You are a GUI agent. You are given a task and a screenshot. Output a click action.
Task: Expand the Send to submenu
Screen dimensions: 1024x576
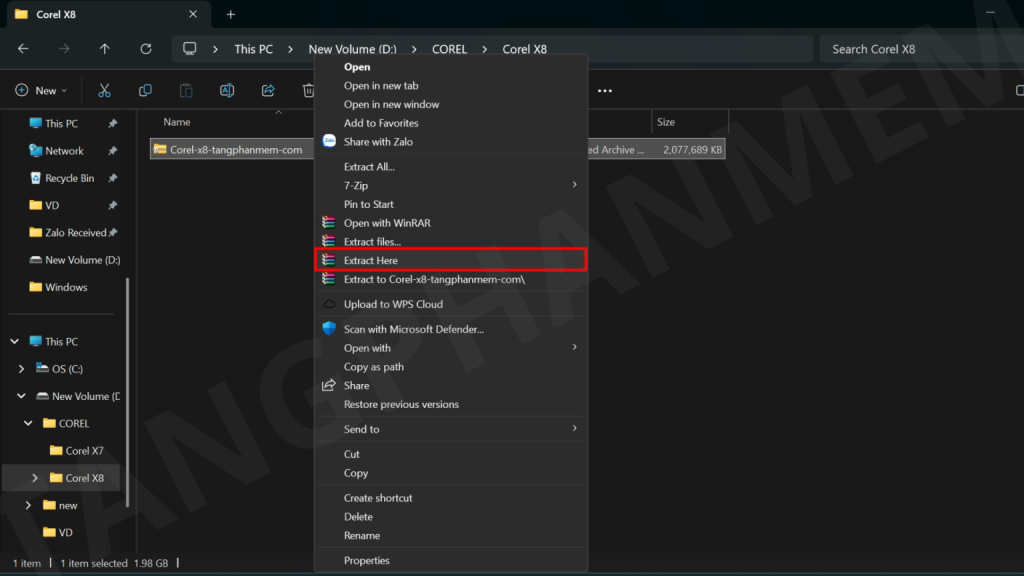(361, 429)
